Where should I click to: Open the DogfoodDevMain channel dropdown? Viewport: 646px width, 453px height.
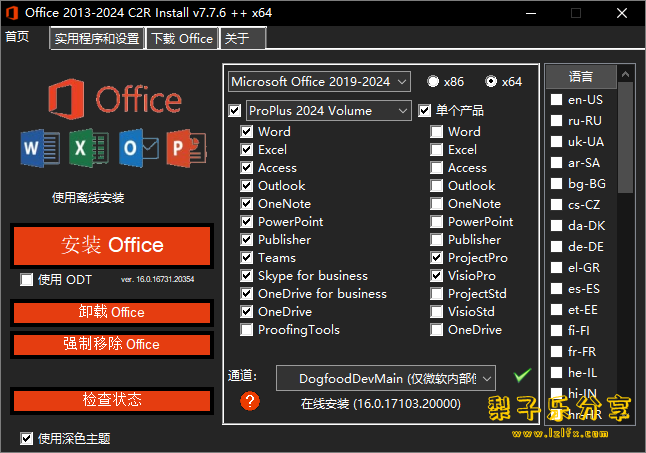click(x=386, y=378)
